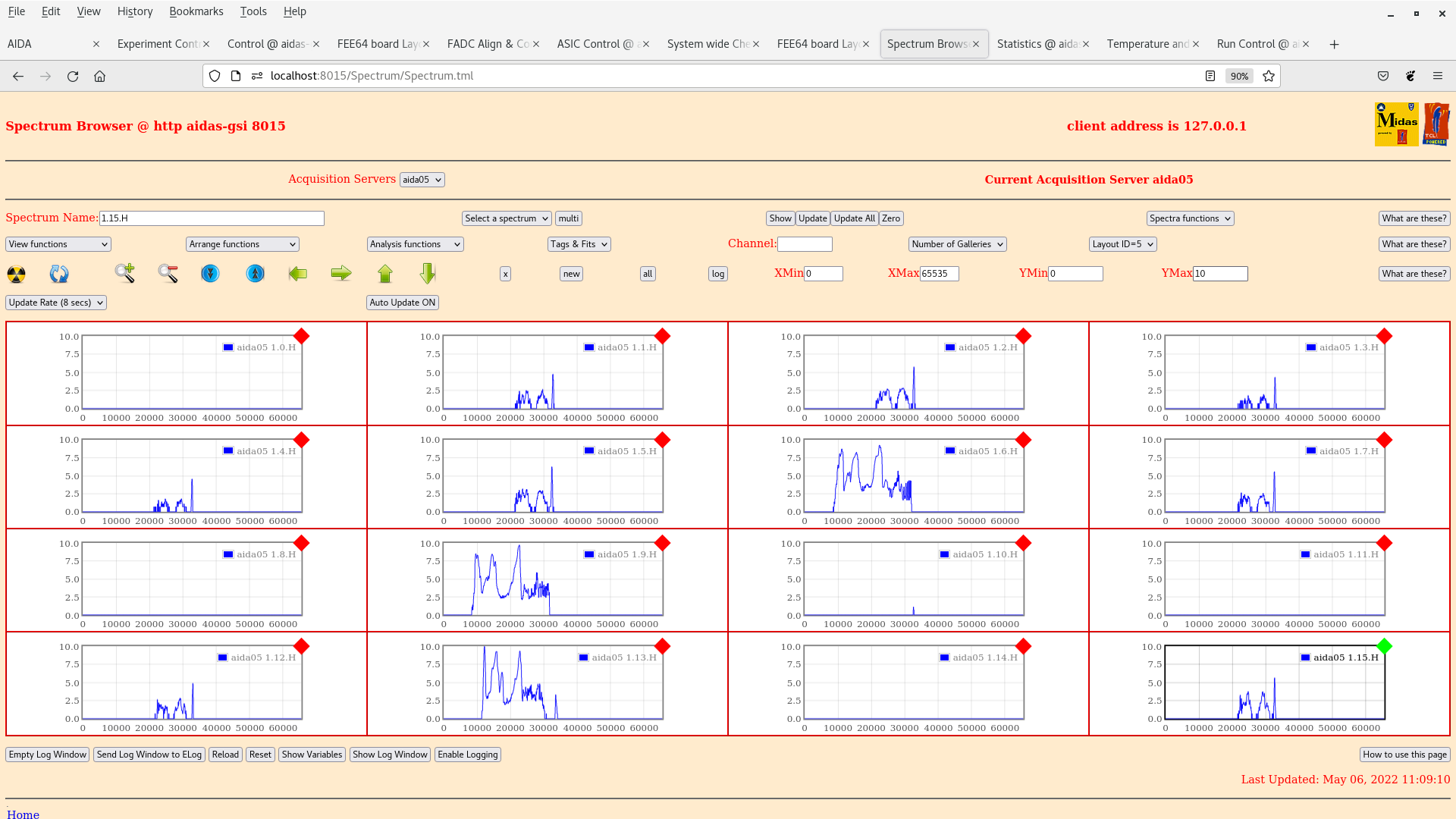Select red diamond on aida05 1.0.H
The height and width of the screenshot is (819, 1456).
(x=302, y=336)
